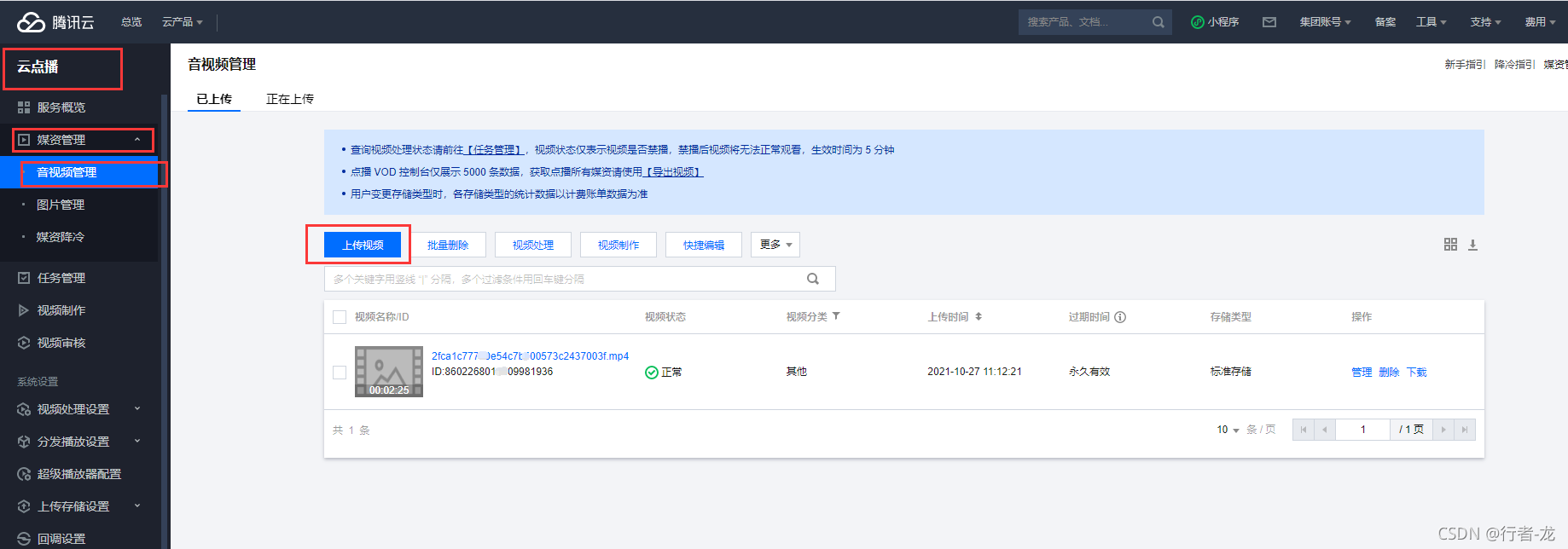
Task: Click the 视频分类 filter funnel icon
Action: [x=836, y=316]
